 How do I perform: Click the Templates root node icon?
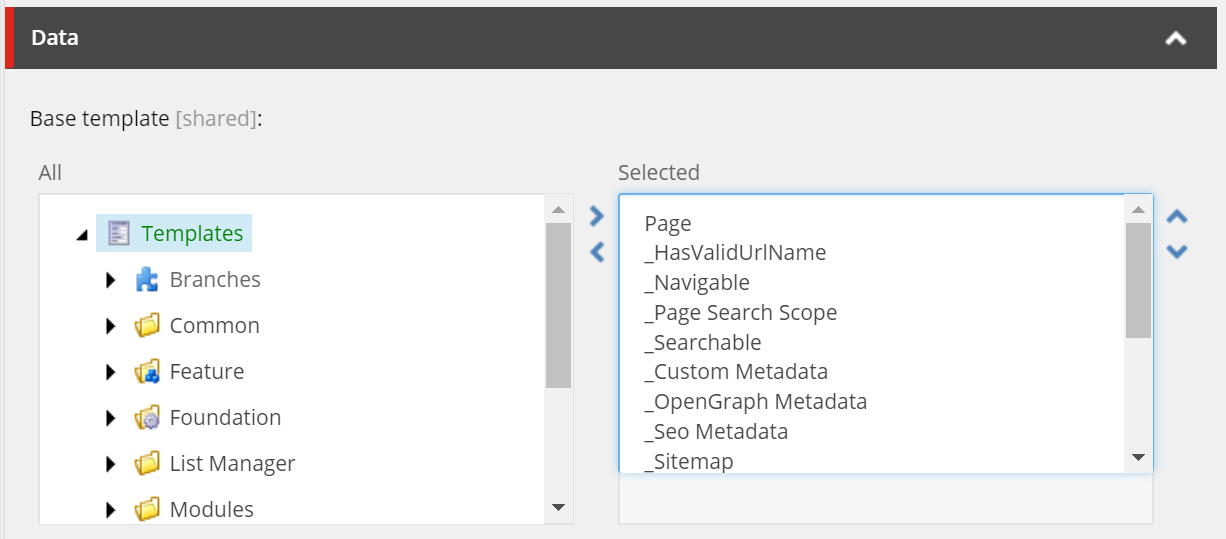click(119, 234)
